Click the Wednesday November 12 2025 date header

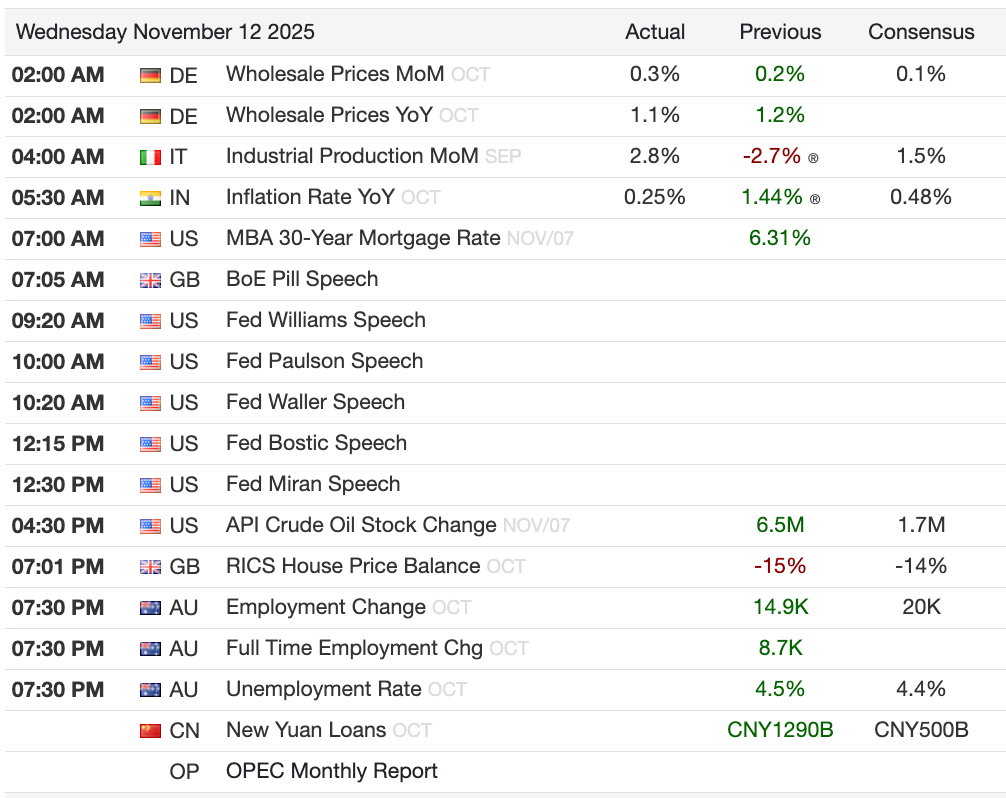tap(166, 32)
